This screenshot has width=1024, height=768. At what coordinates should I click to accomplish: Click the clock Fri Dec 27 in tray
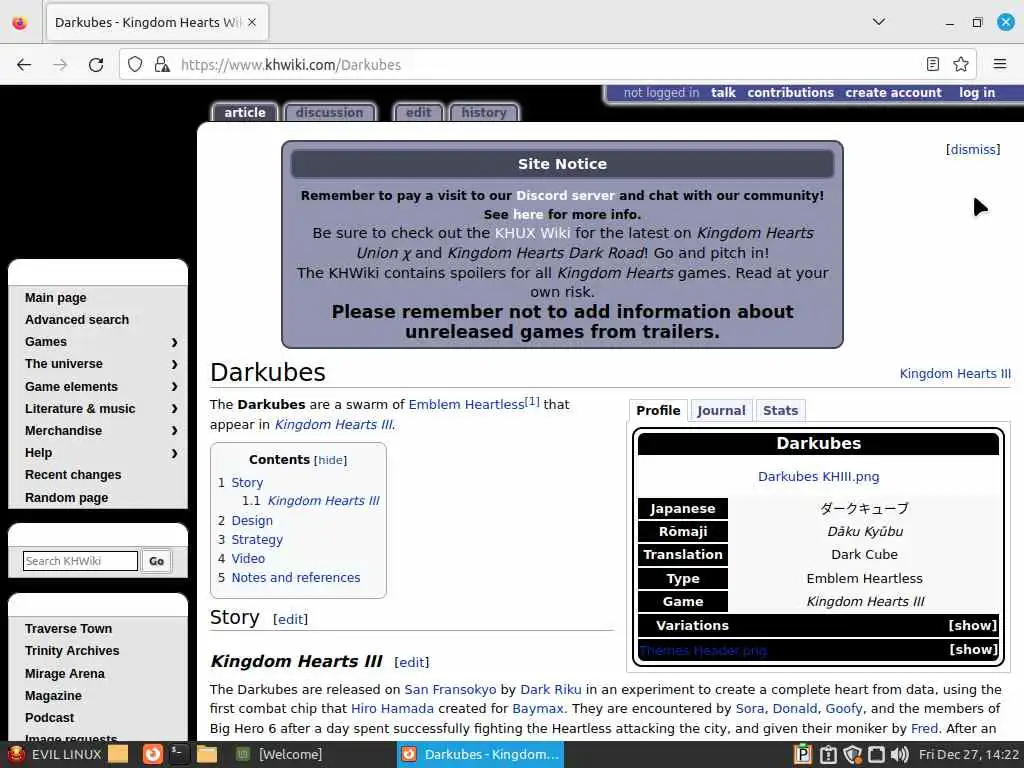tap(968, 754)
